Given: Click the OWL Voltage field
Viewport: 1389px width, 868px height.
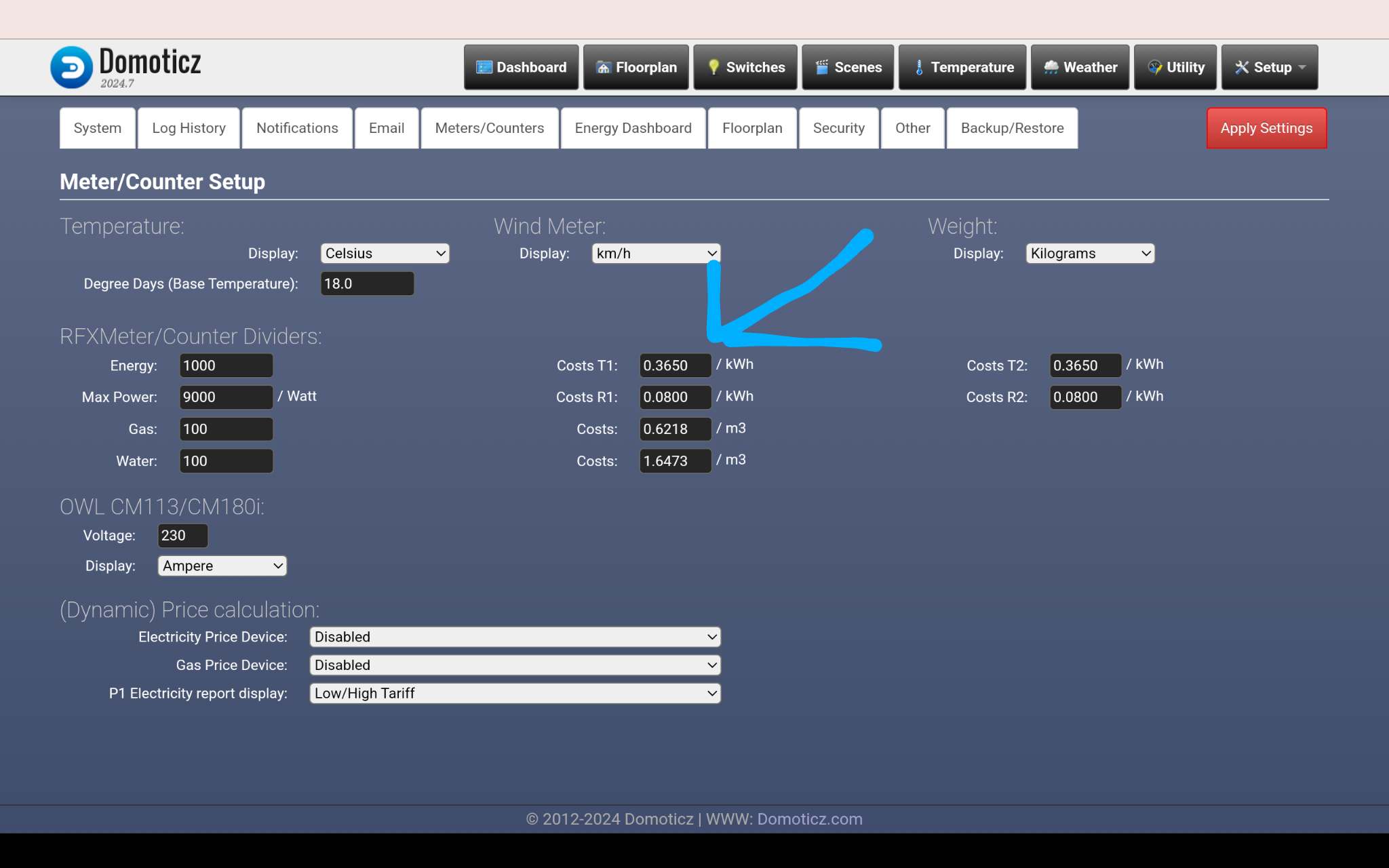Looking at the screenshot, I should [x=182, y=536].
